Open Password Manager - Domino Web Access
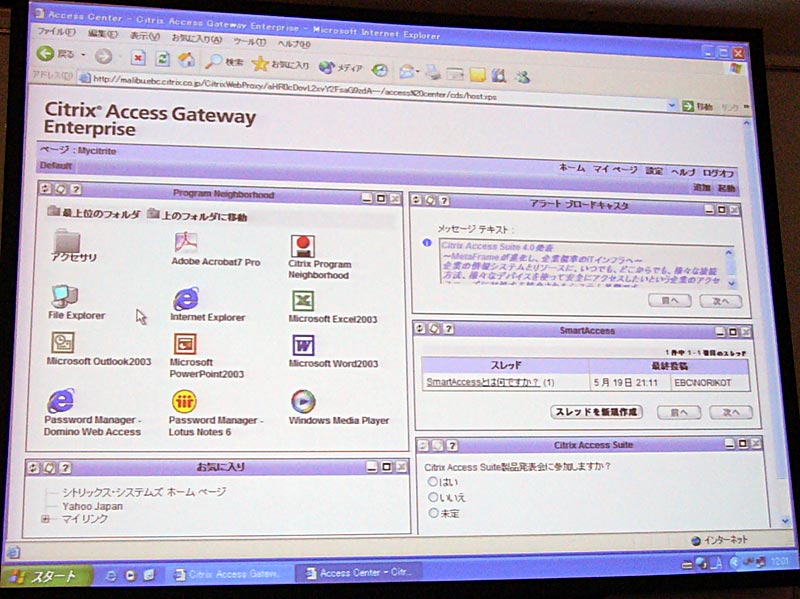The height and width of the screenshot is (599, 800). coord(61,401)
